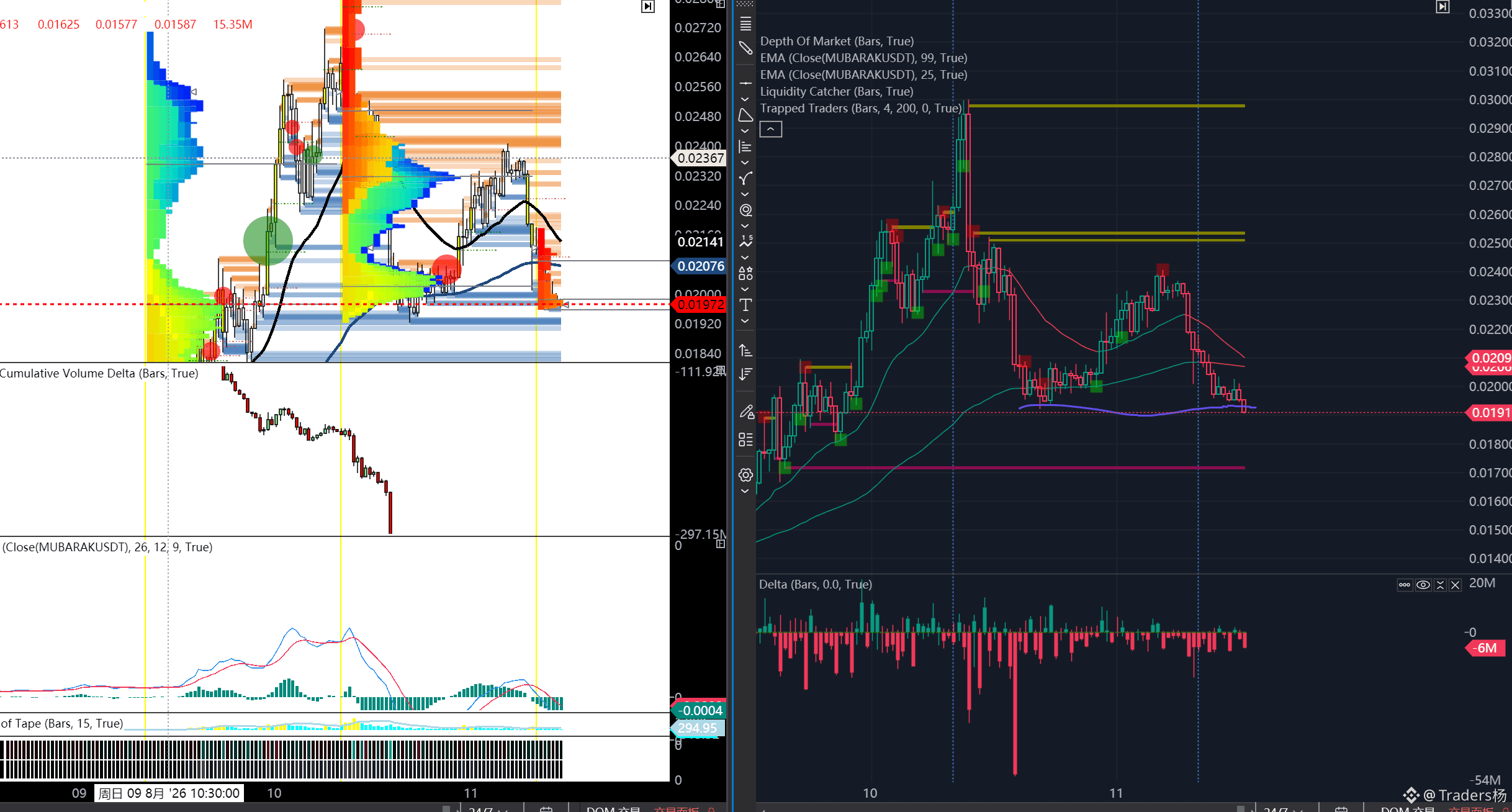Select the Elliott wave pattern tool
The width and height of the screenshot is (1512, 812).
point(745,241)
